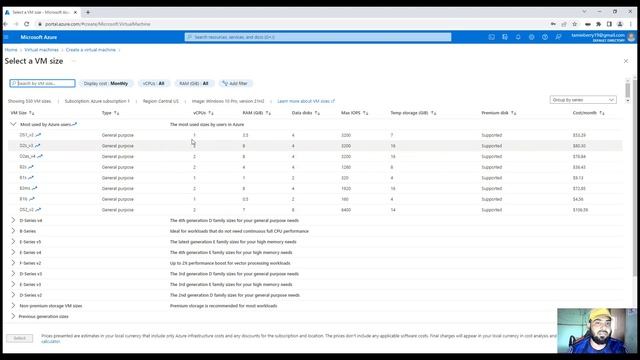640x360 pixels.
Task: Expand Previous generation sizes group
Action: [13, 316]
